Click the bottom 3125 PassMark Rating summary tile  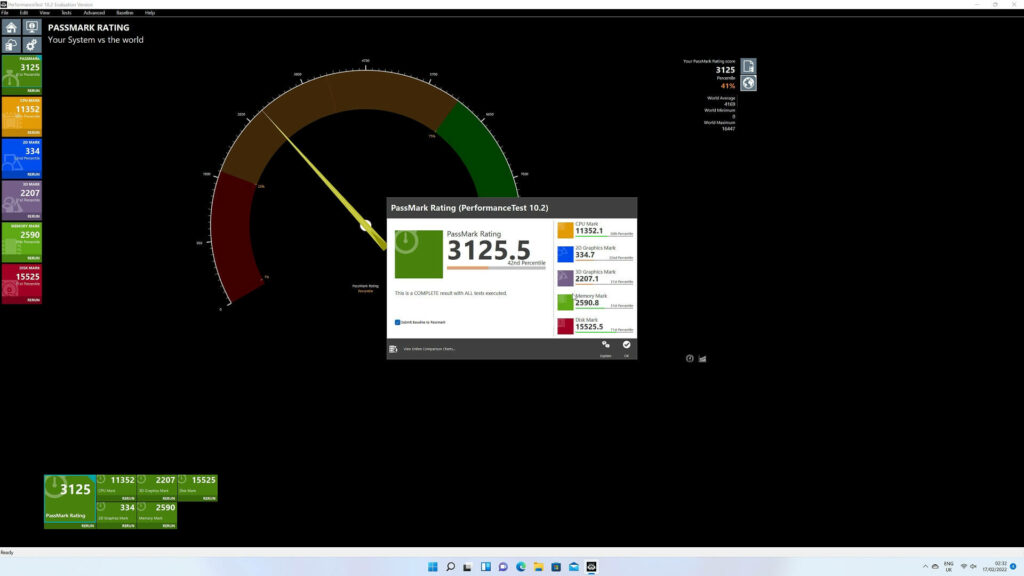pyautogui.click(x=70, y=501)
